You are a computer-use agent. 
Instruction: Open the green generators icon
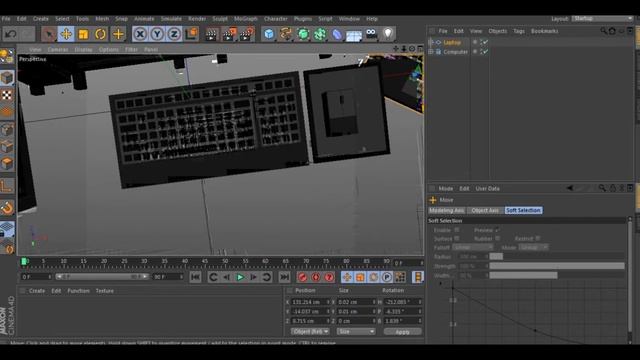coord(303,34)
